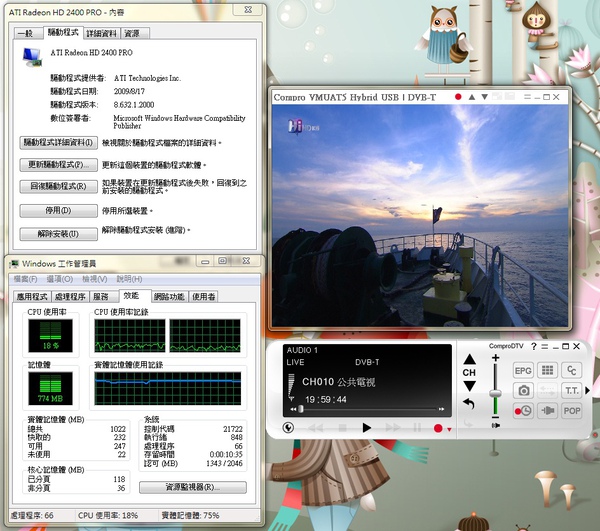This screenshot has width=600, height=531.
Task: Click the stop playback button
Action: [x=342, y=428]
